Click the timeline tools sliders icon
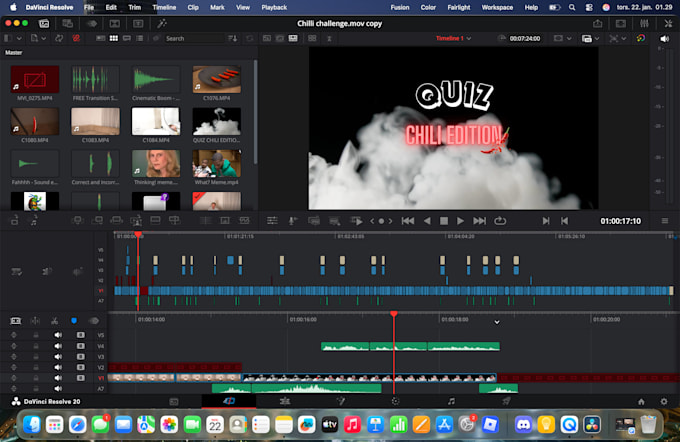 pos(272,221)
